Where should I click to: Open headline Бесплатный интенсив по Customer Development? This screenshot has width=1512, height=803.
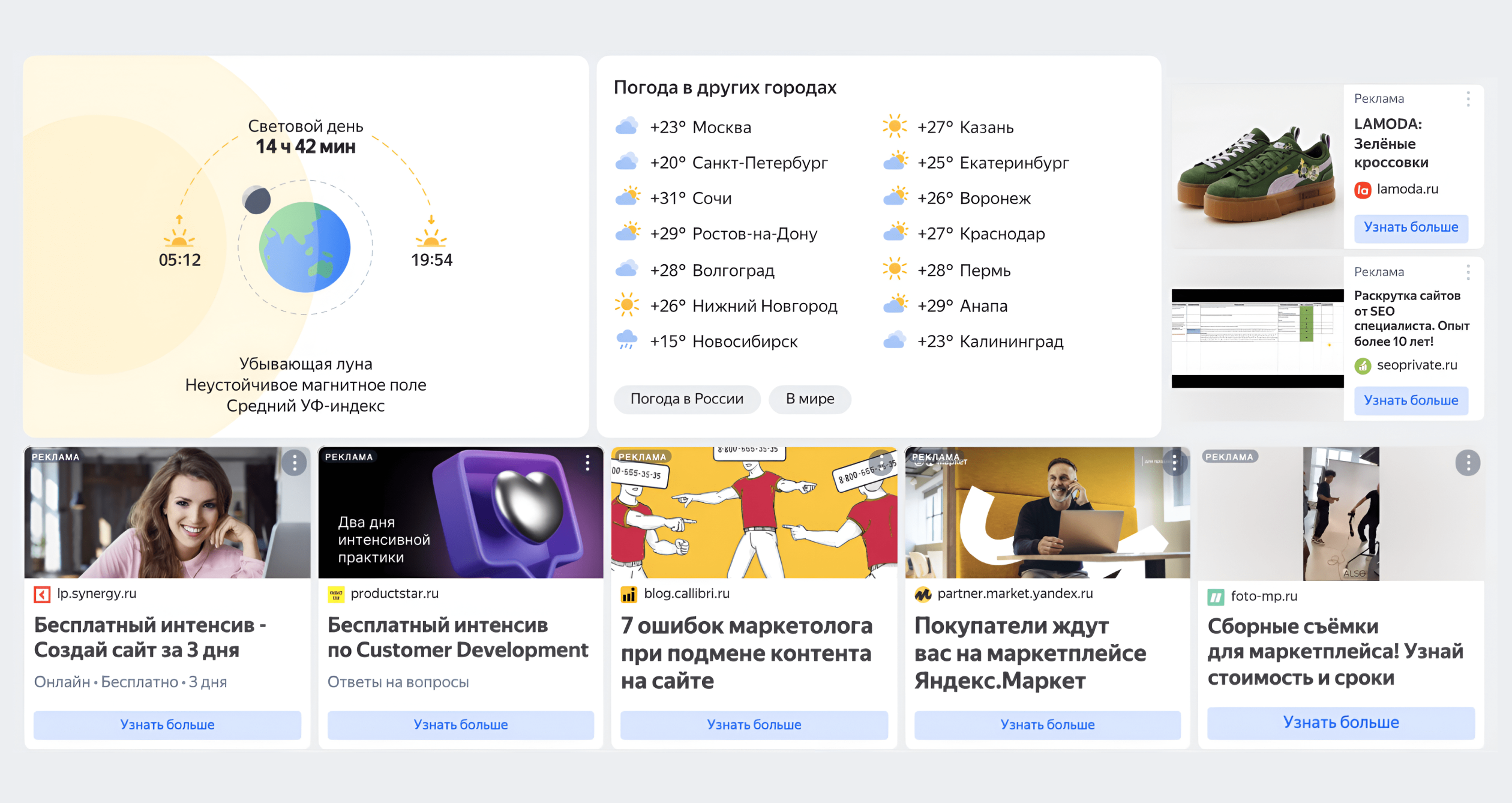458,638
